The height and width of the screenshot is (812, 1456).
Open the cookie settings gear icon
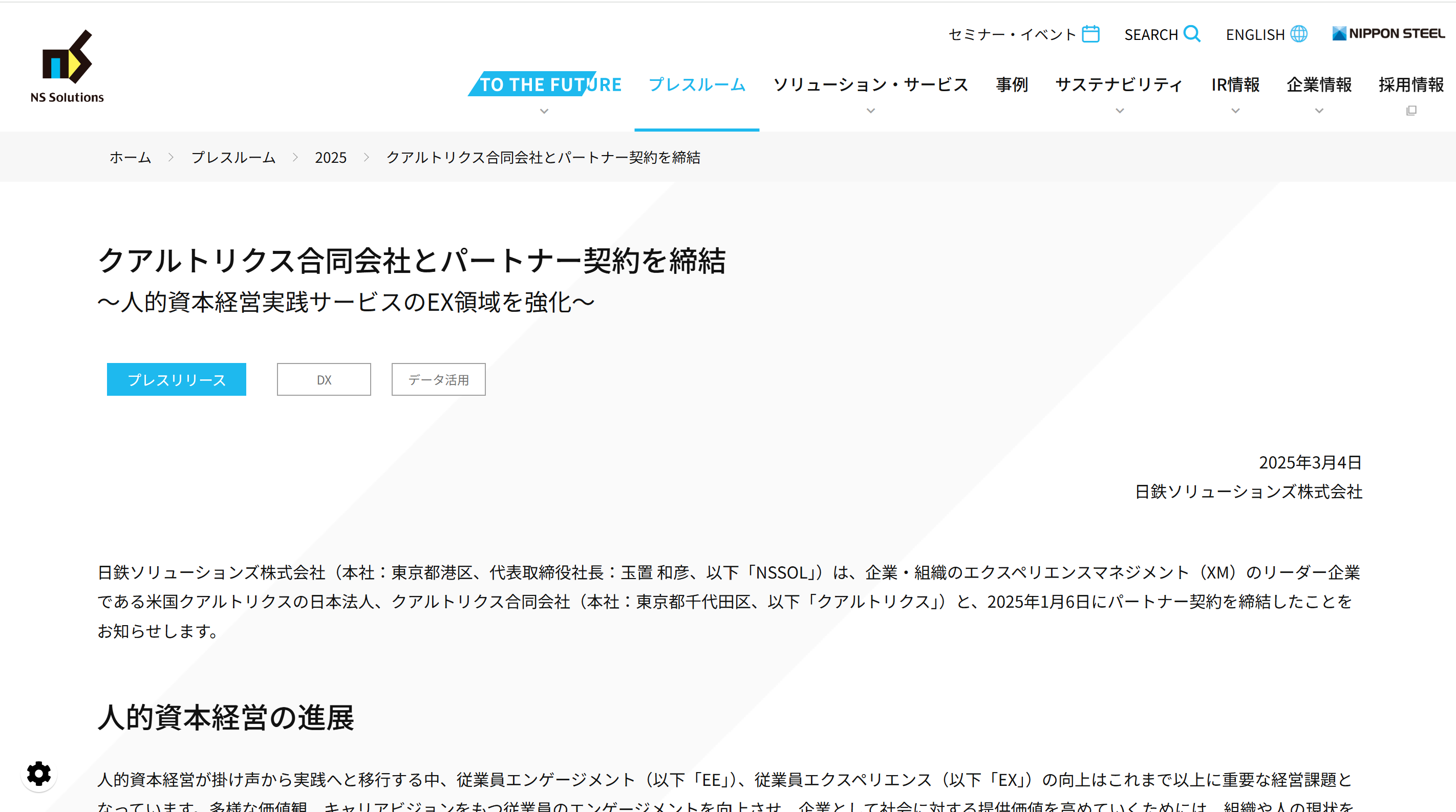click(38, 773)
